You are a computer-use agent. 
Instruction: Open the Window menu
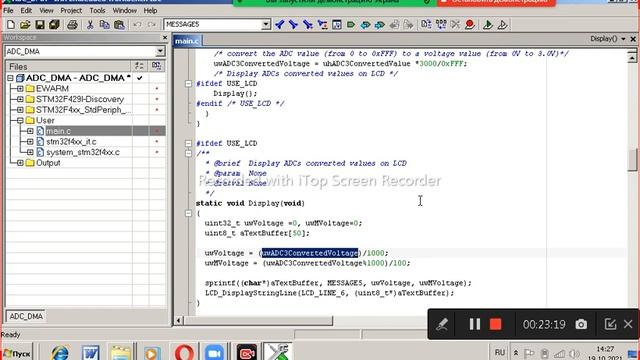tap(124, 10)
